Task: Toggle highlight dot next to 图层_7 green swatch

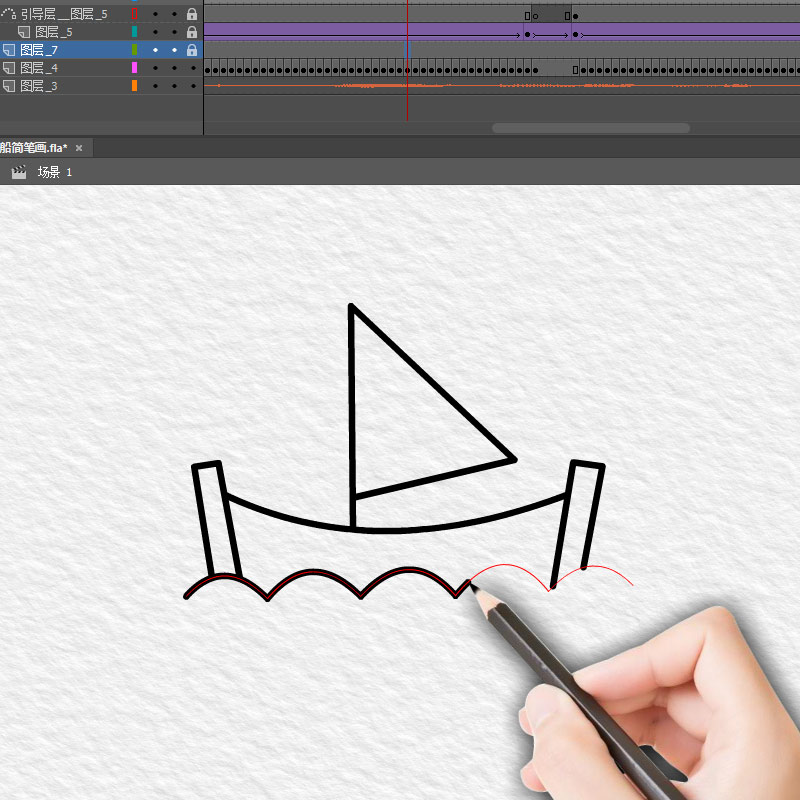Action: (156, 50)
